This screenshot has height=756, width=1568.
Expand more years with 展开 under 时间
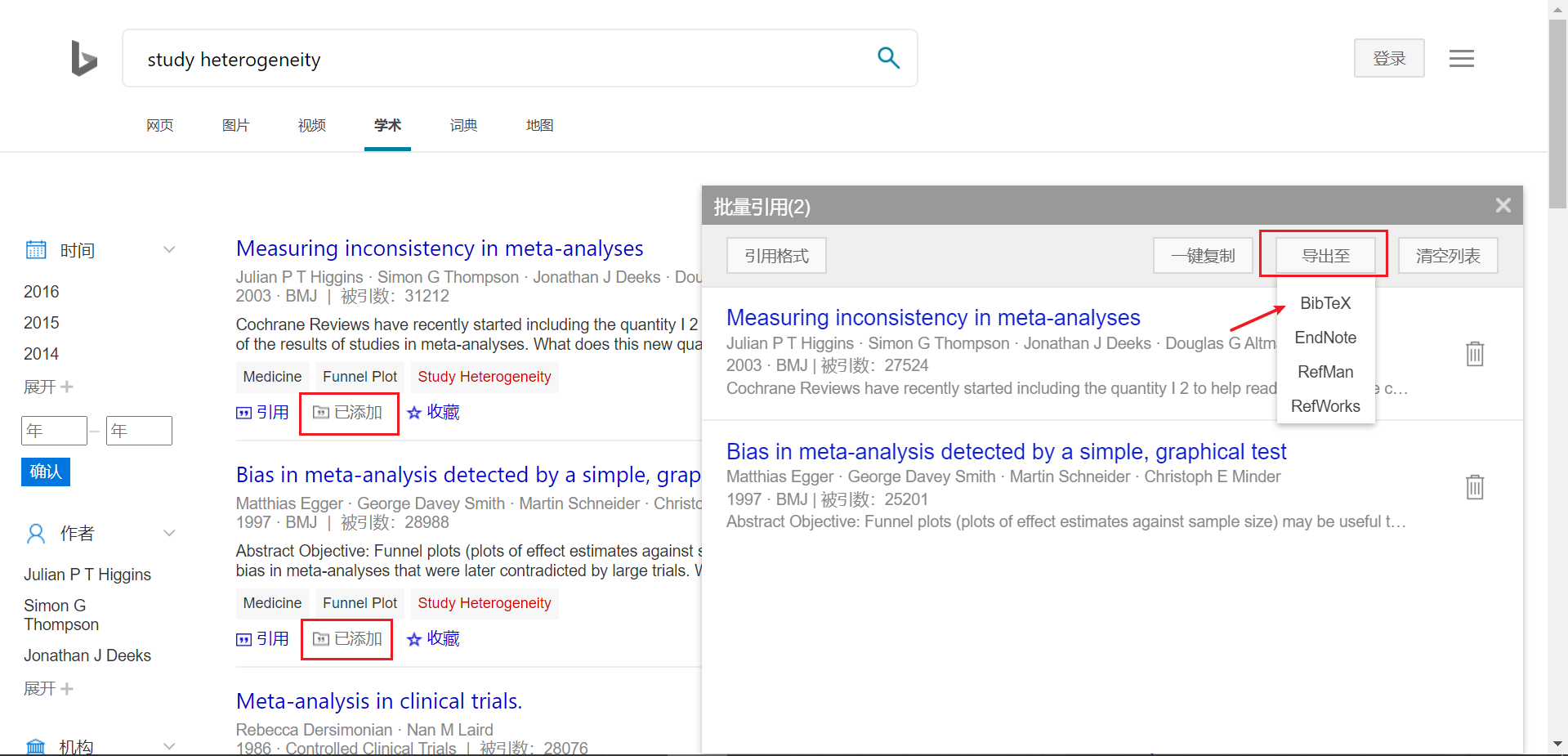click(48, 387)
